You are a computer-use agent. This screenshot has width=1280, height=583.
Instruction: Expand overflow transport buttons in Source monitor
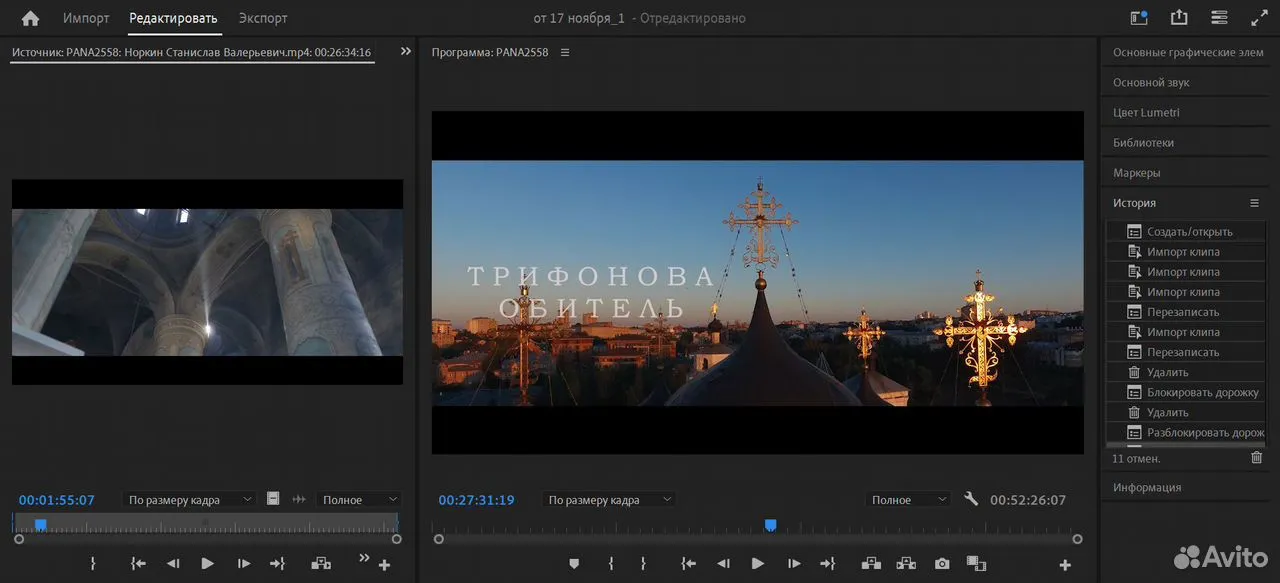(364, 557)
